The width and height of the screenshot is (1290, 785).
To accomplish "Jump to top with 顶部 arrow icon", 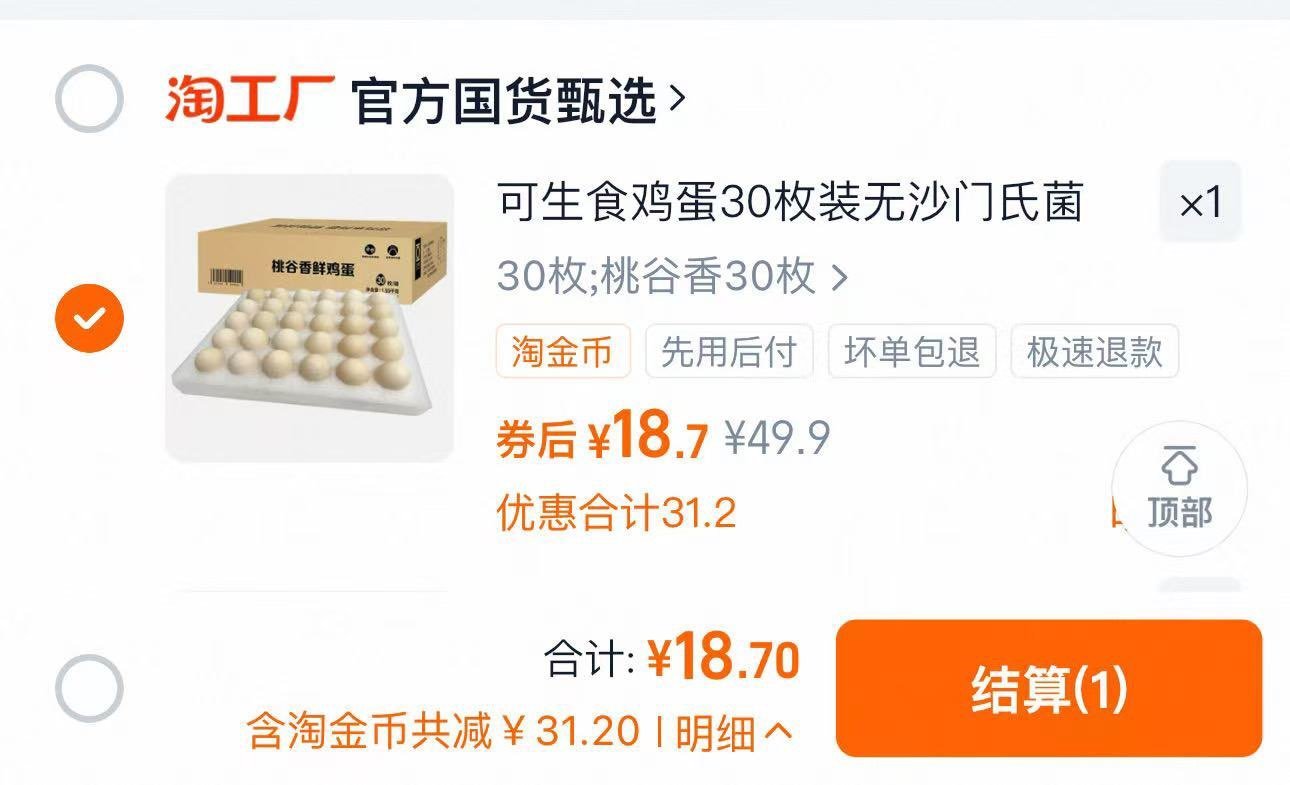I will click(1180, 489).
